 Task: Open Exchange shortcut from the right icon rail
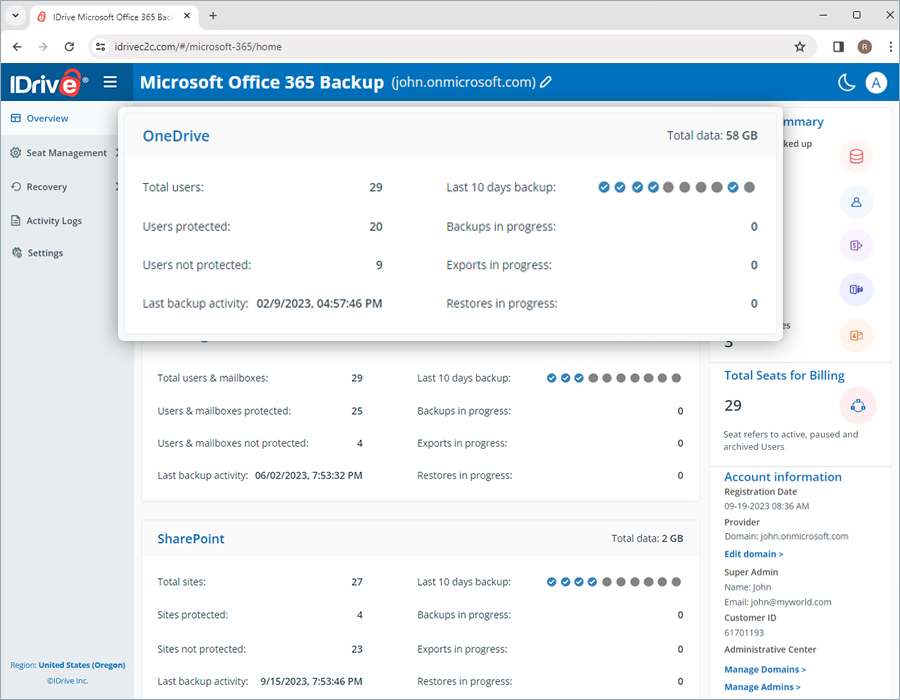coord(856,156)
